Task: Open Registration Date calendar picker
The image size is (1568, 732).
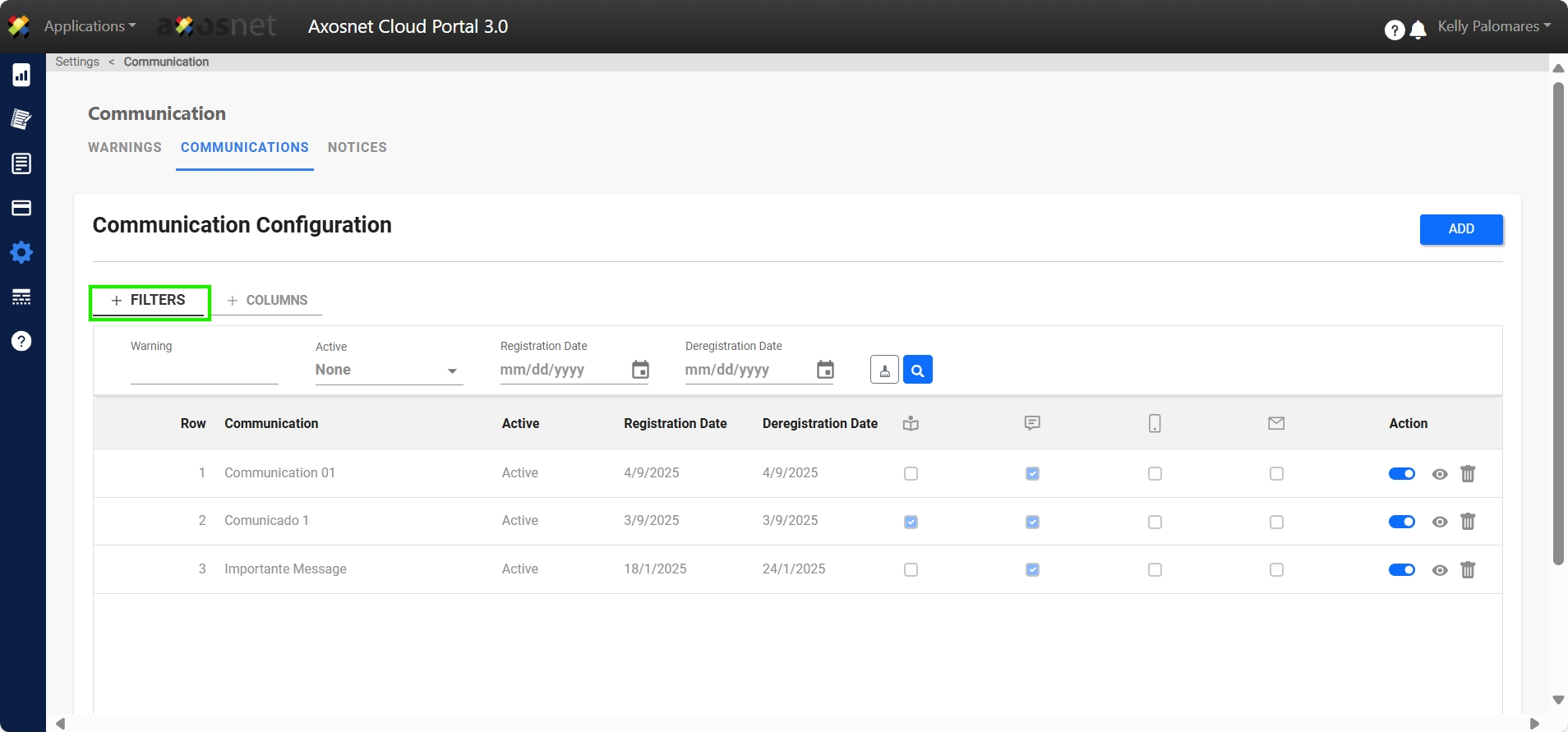Action: pyautogui.click(x=640, y=370)
